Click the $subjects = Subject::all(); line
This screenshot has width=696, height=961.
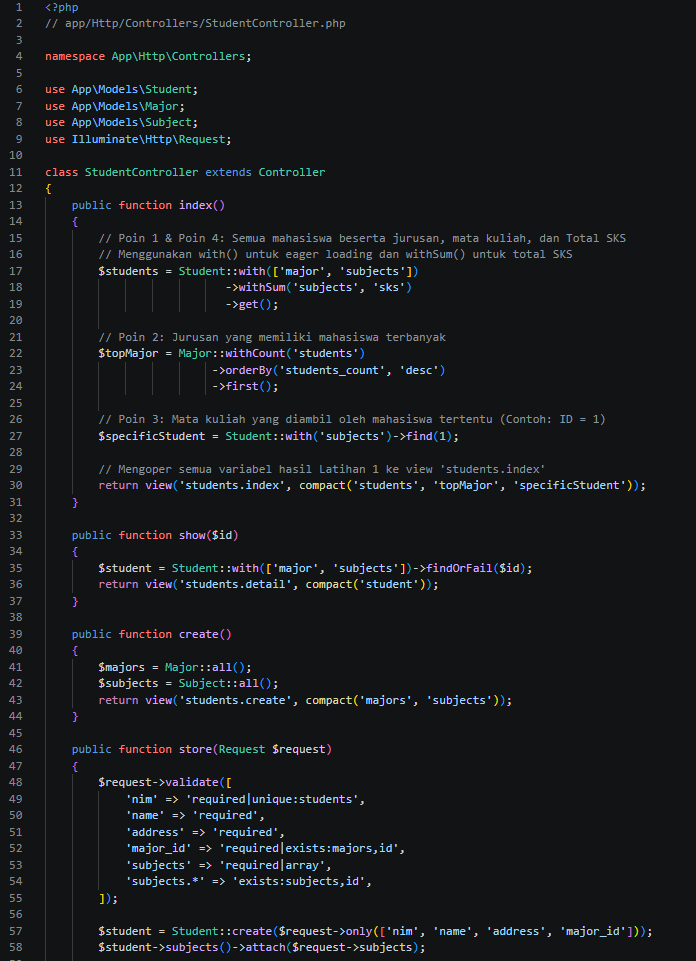tap(189, 683)
